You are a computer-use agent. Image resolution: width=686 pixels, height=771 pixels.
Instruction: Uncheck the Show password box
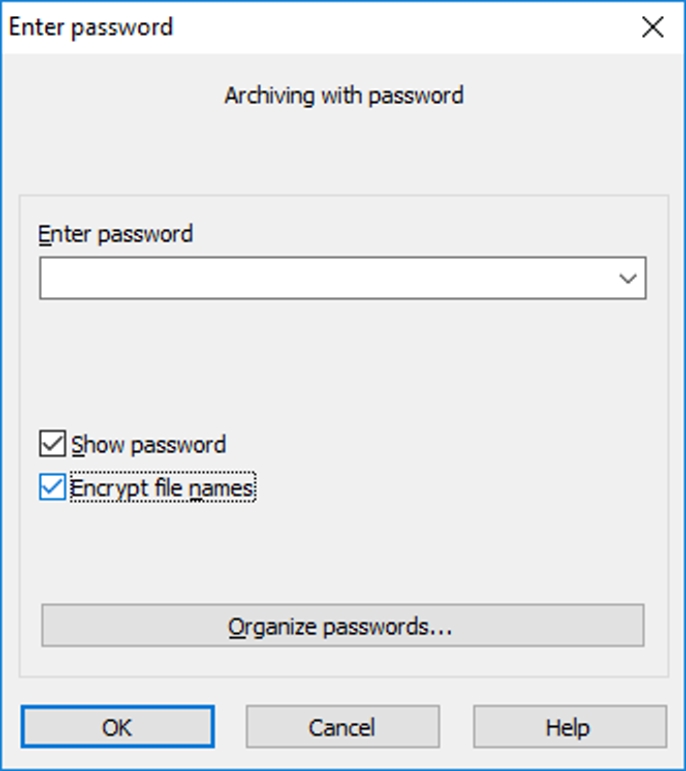click(x=52, y=444)
